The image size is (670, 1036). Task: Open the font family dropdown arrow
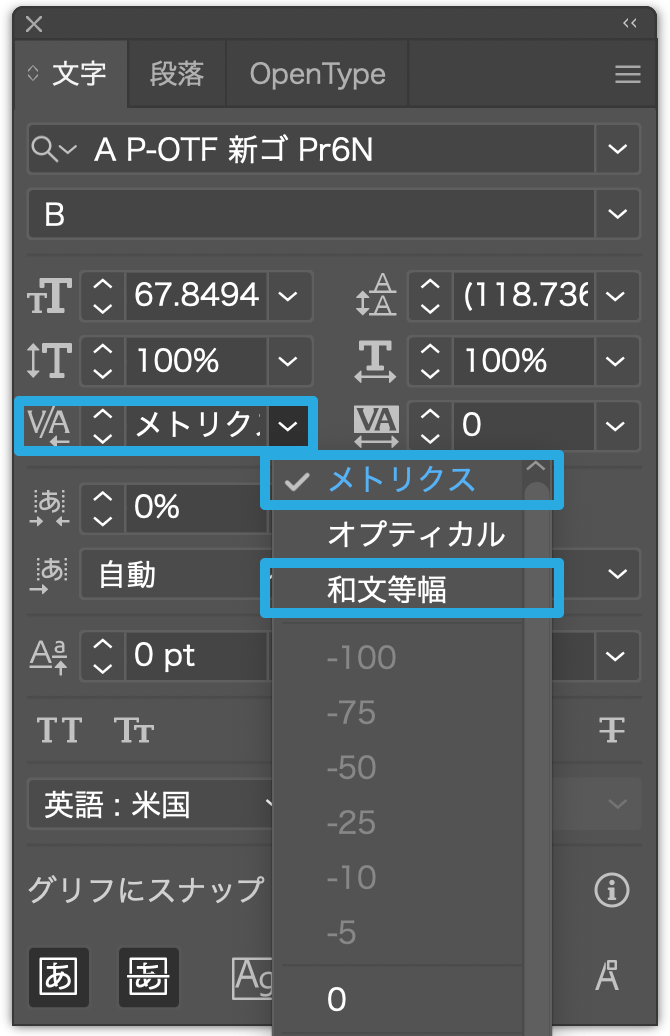click(x=617, y=149)
